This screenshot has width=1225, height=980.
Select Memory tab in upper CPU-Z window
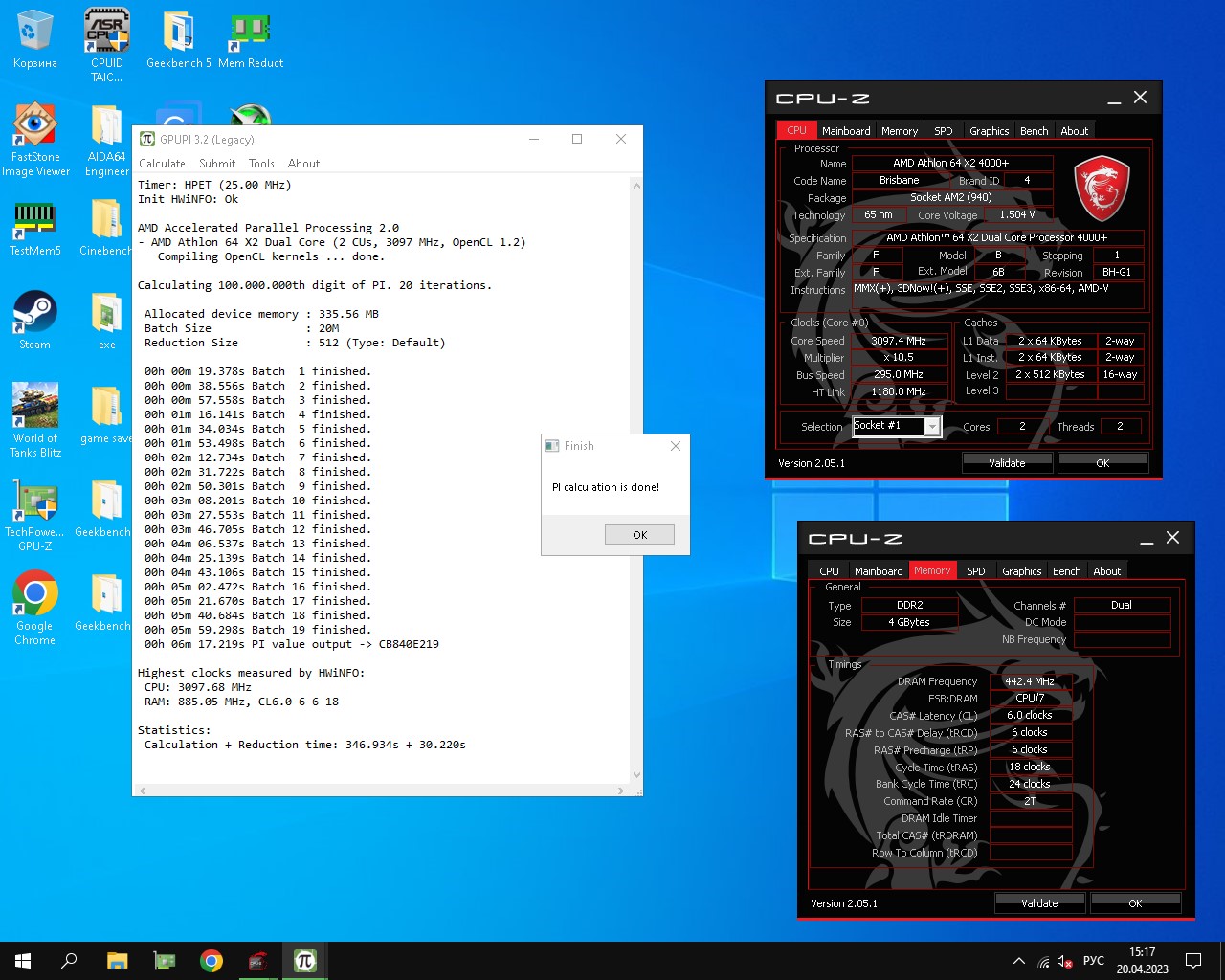(900, 131)
